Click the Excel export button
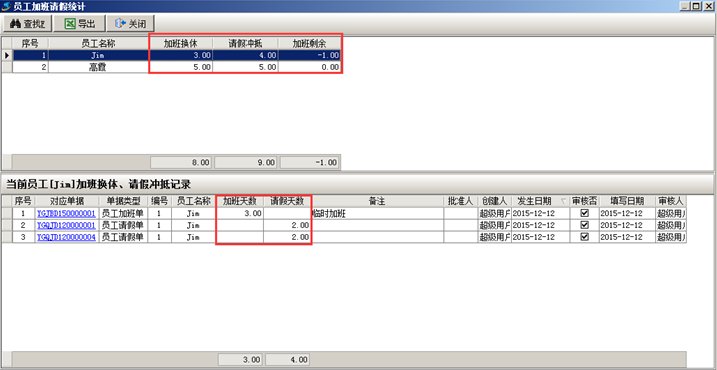The image size is (717, 370). pyautogui.click(x=80, y=23)
